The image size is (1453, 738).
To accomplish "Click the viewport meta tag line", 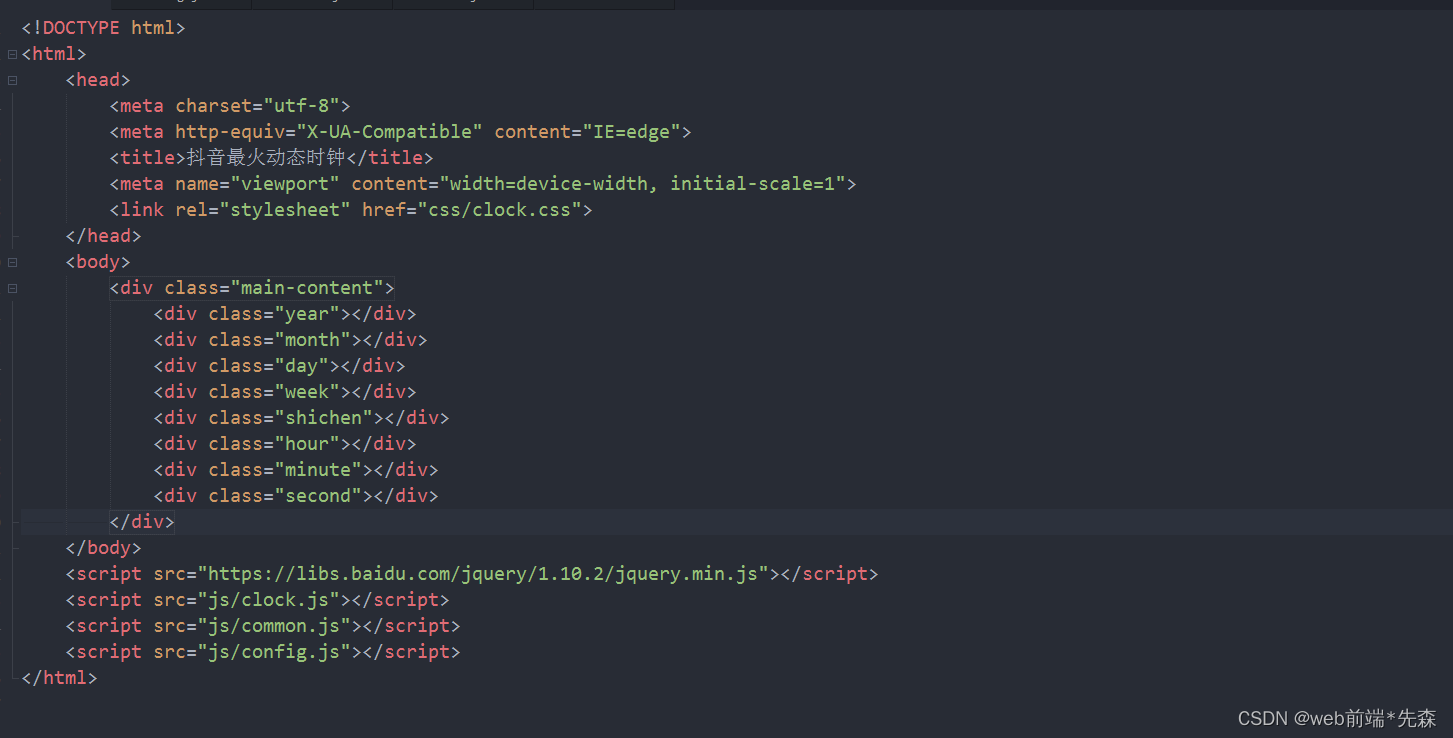I will point(480,183).
